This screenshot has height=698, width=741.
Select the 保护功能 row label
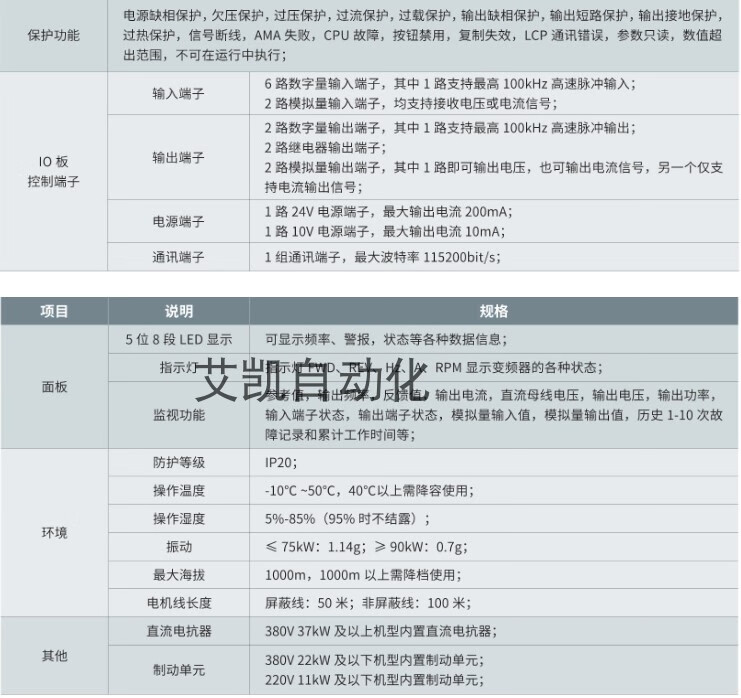click(x=54, y=35)
